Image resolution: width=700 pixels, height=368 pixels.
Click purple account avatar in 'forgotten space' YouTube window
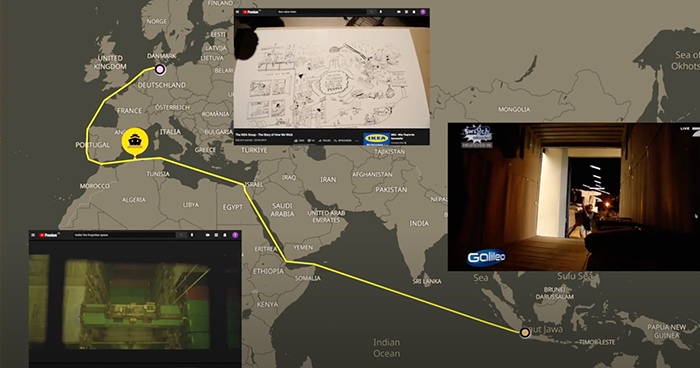(x=235, y=235)
